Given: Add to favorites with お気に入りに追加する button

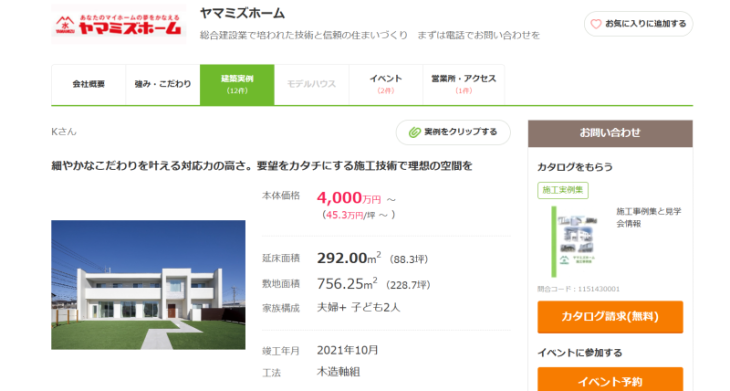Looking at the screenshot, I should click(x=638, y=24).
